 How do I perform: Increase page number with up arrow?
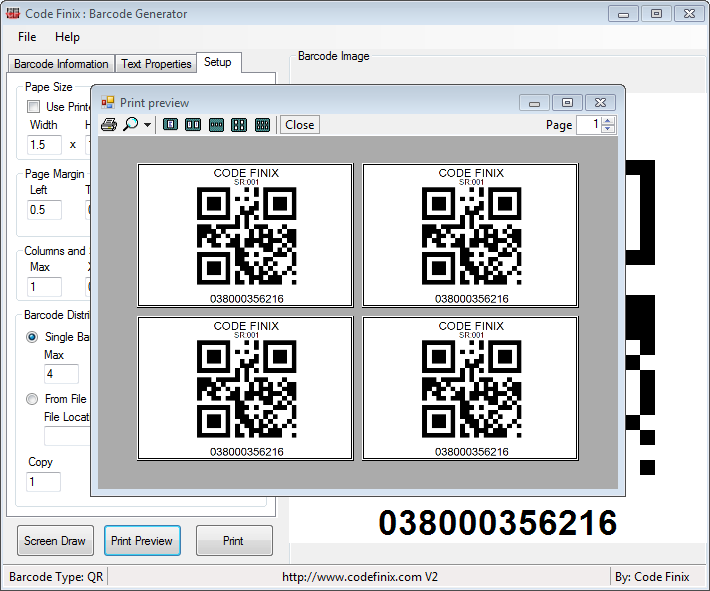coord(608,120)
